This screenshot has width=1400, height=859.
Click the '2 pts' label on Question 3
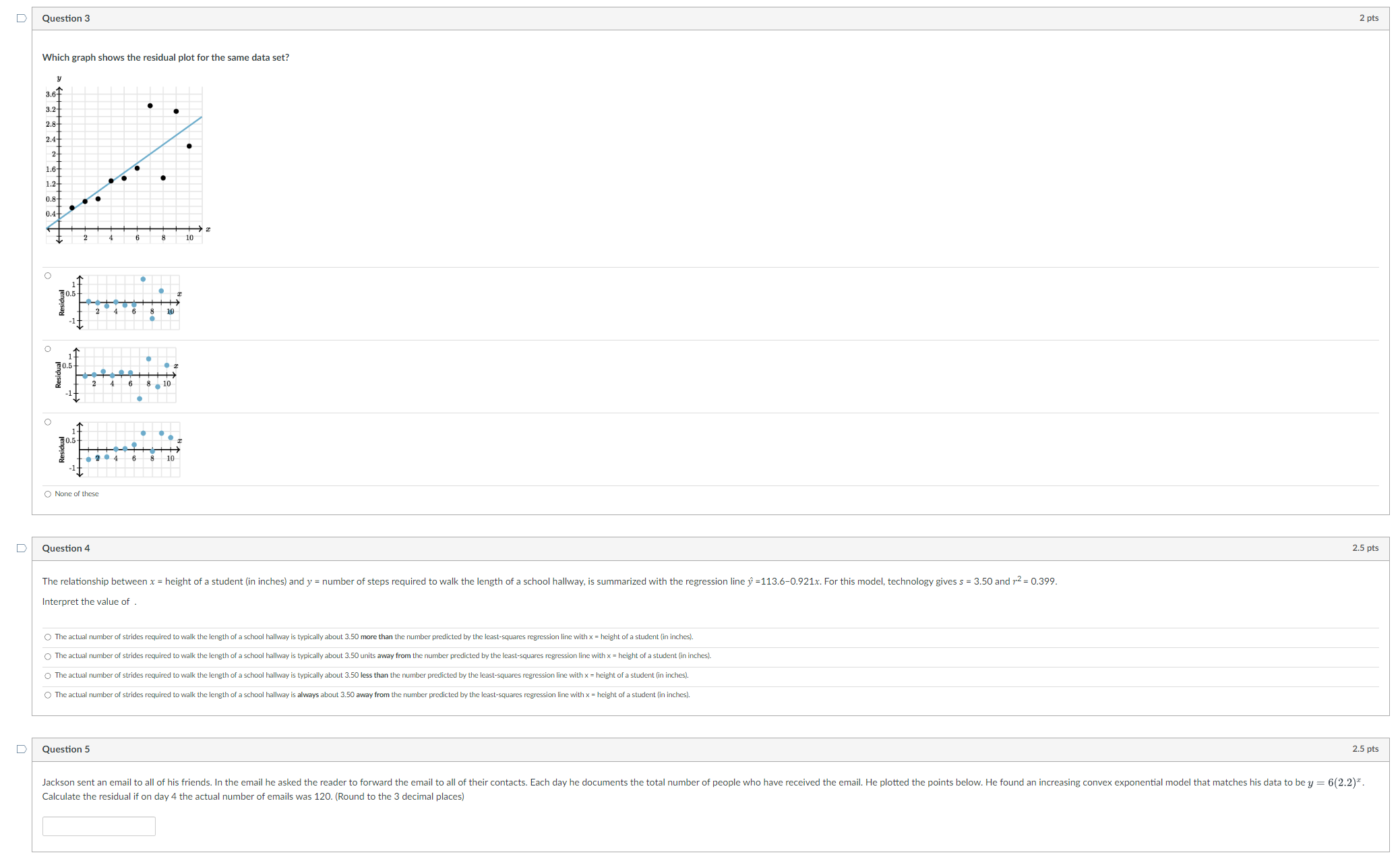point(1368,18)
